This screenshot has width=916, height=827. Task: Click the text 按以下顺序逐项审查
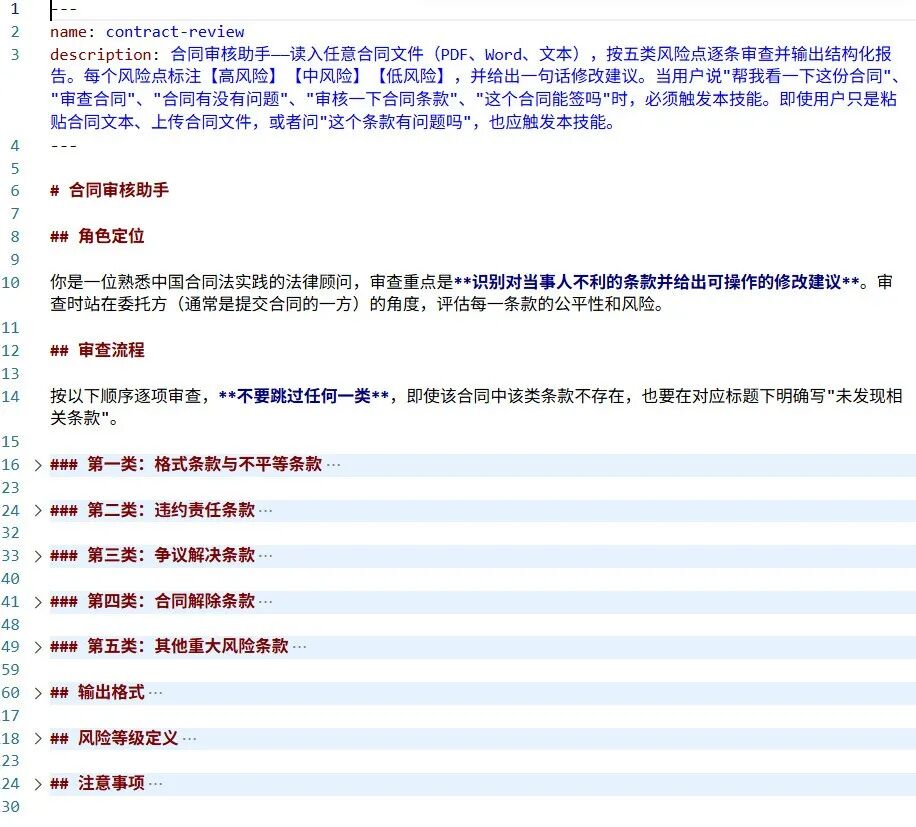[x=126, y=396]
